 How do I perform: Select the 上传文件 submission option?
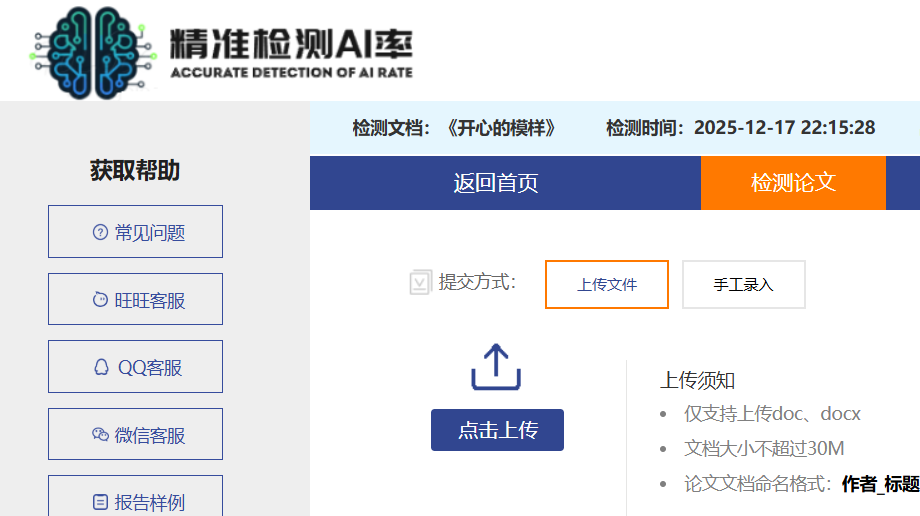pos(607,285)
